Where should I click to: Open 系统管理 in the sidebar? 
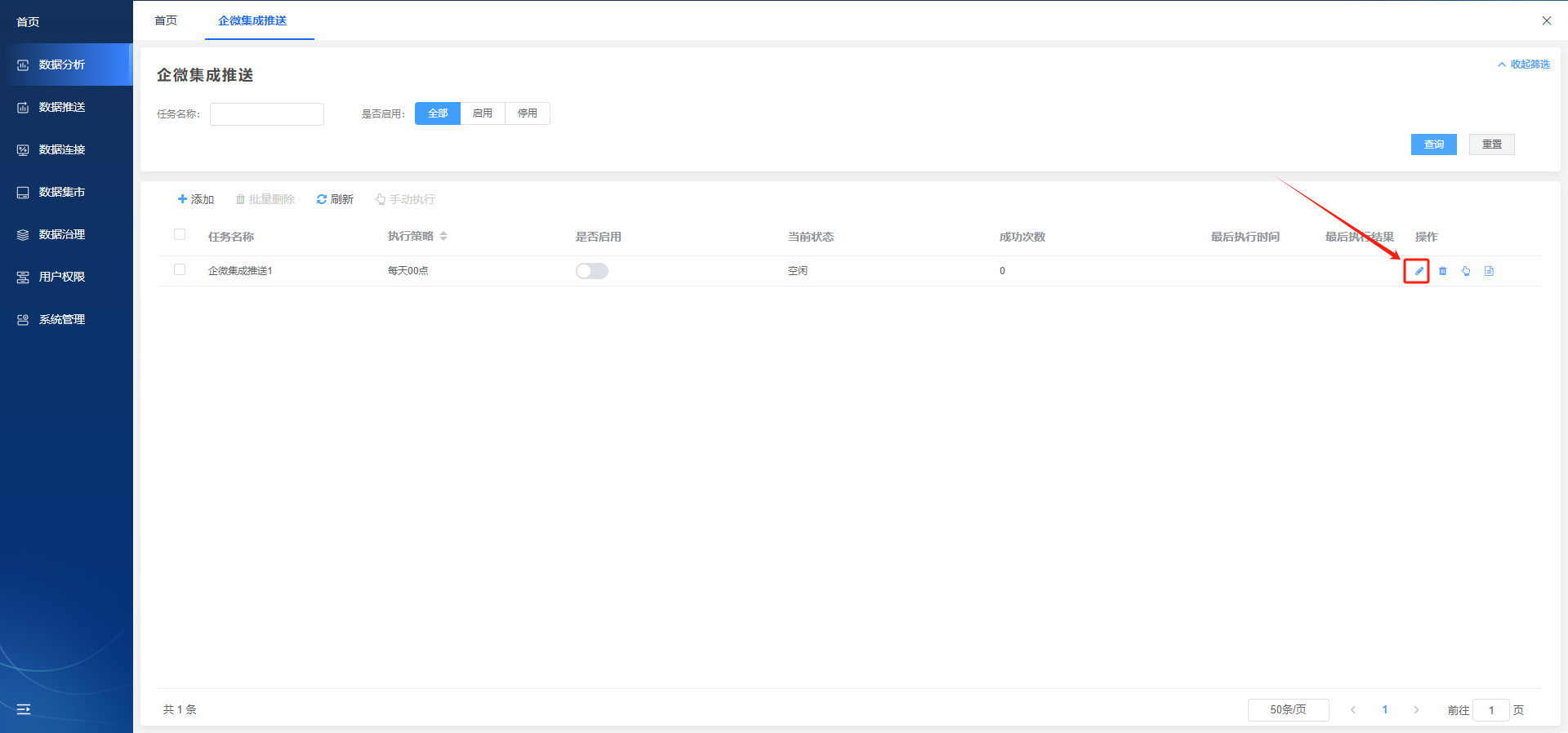pos(66,319)
